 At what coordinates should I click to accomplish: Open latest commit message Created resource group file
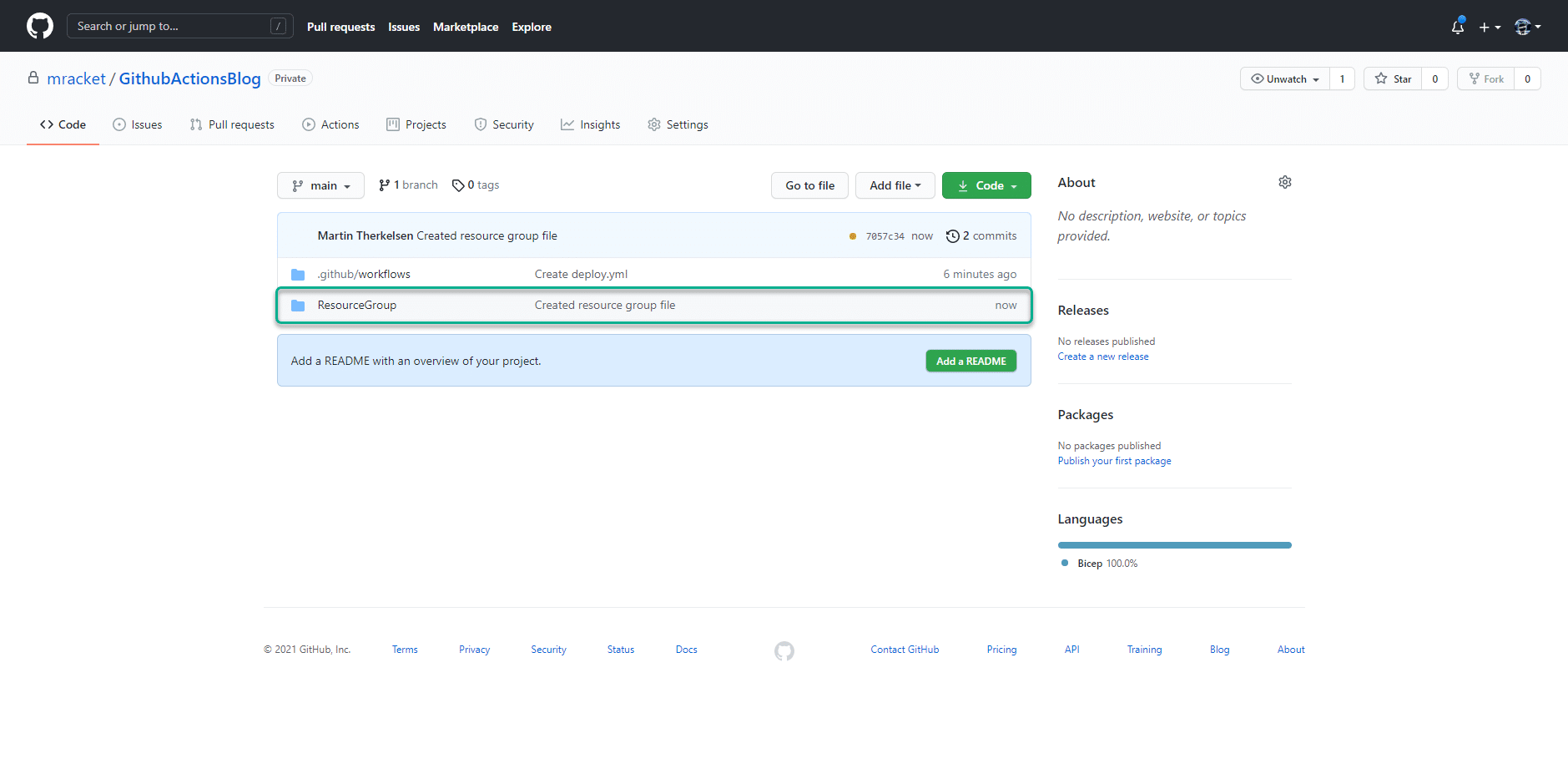click(x=487, y=235)
